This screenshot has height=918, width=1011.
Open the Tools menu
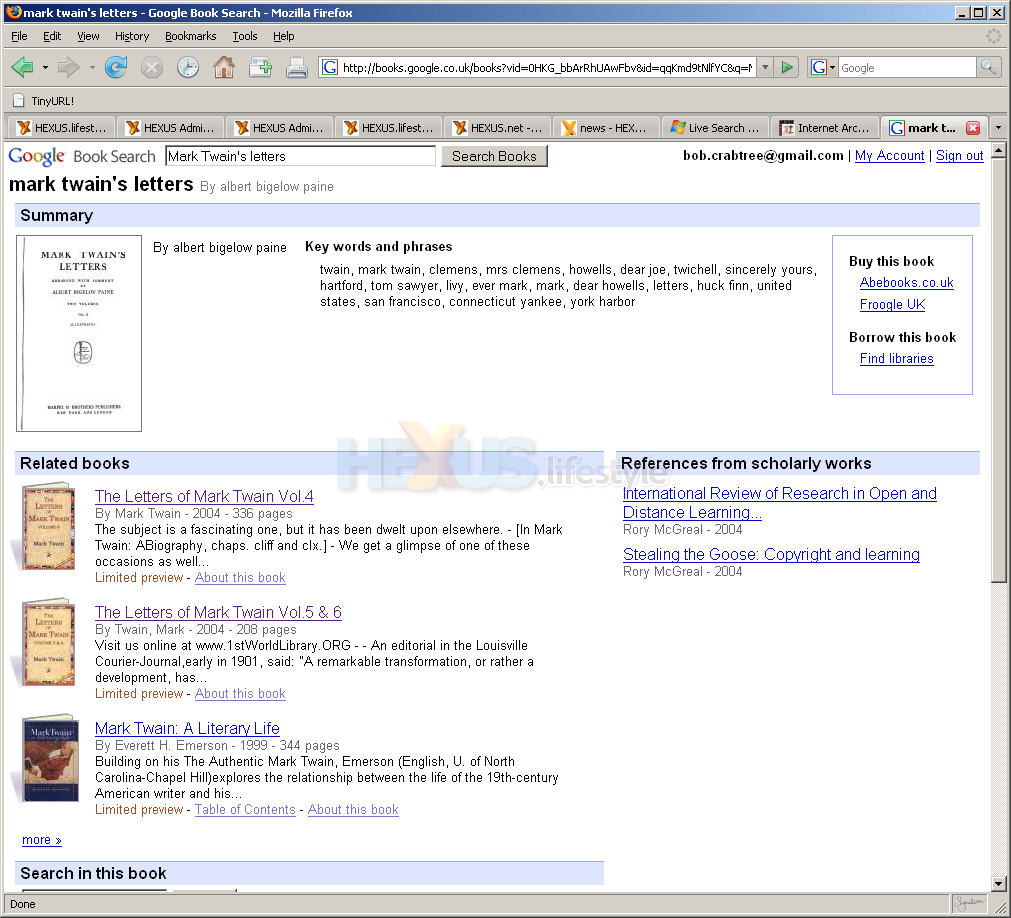click(245, 36)
